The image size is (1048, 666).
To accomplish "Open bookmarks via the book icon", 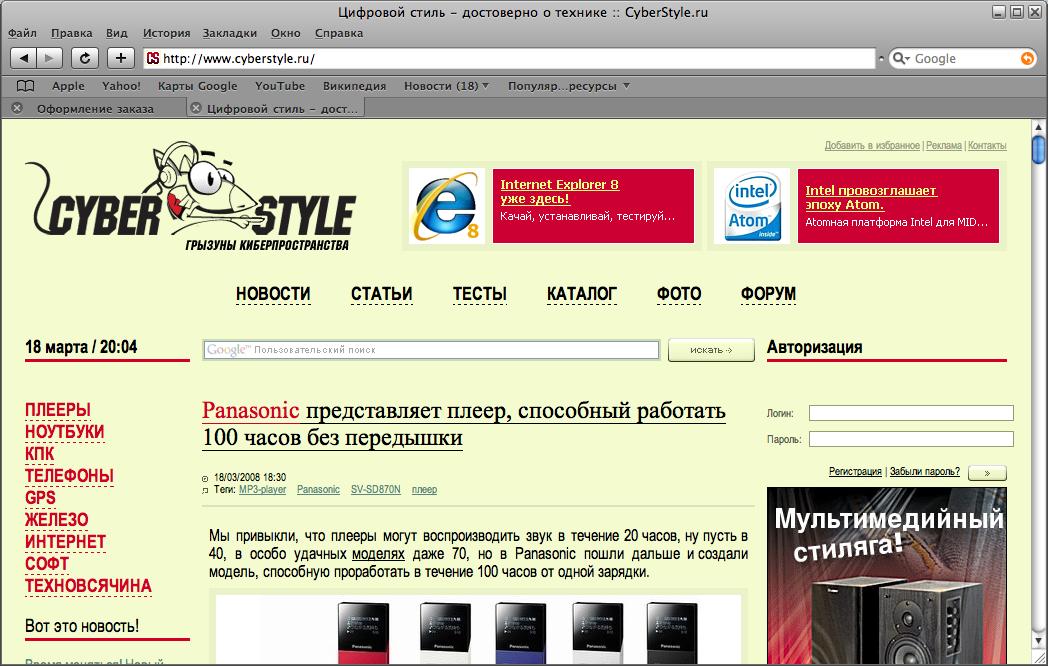I will click(x=24, y=85).
